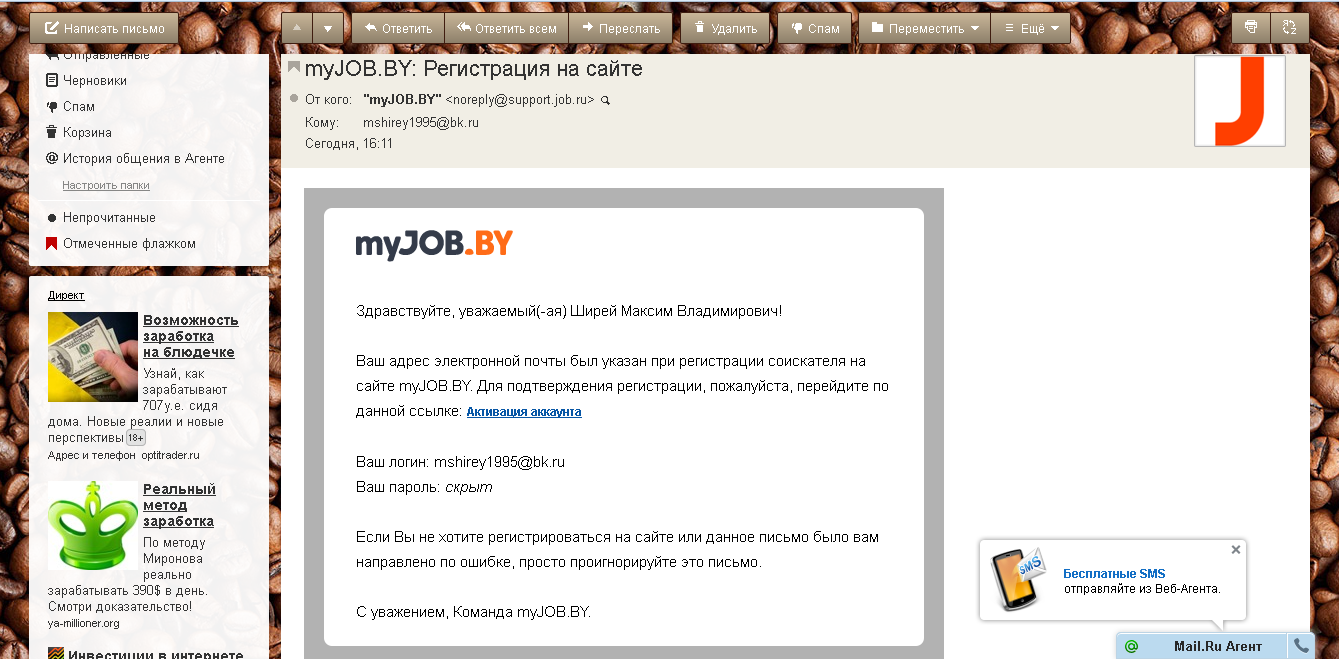Toggle the flag next to the email subject
1339x659 pixels.
[294, 68]
